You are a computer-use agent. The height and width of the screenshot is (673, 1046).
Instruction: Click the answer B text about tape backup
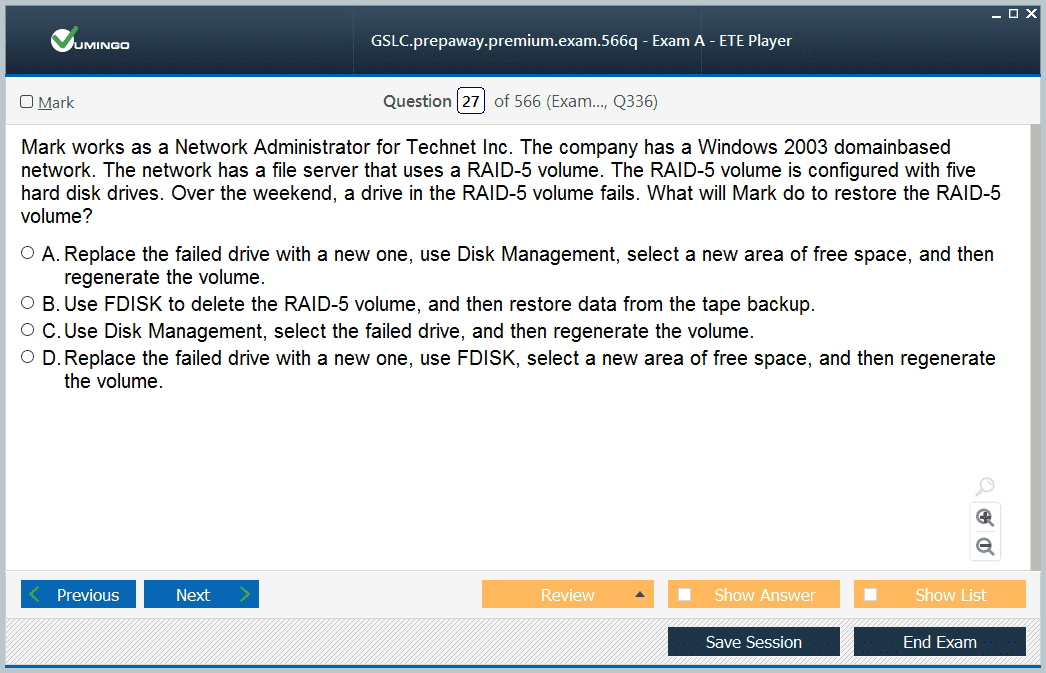click(x=440, y=304)
